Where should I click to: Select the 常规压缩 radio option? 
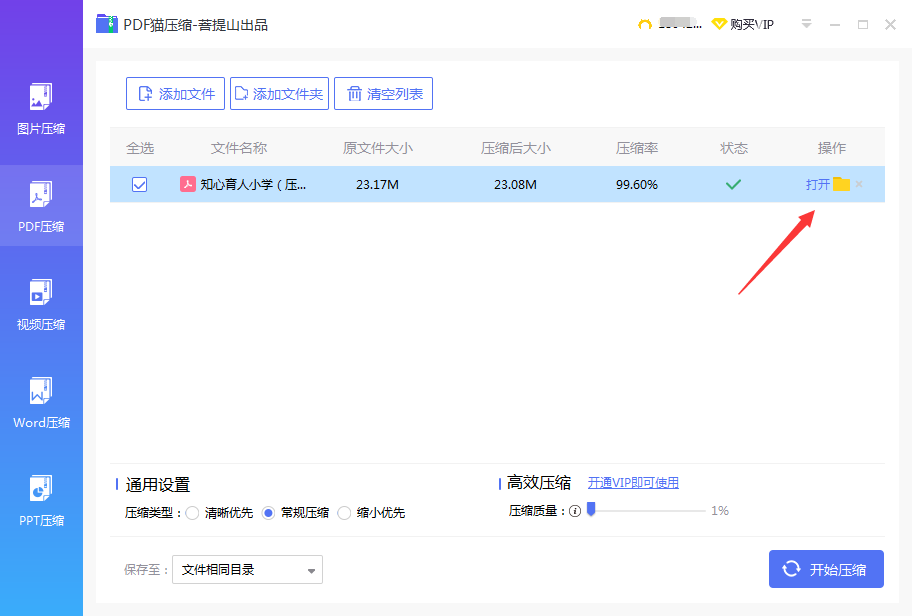pos(268,512)
